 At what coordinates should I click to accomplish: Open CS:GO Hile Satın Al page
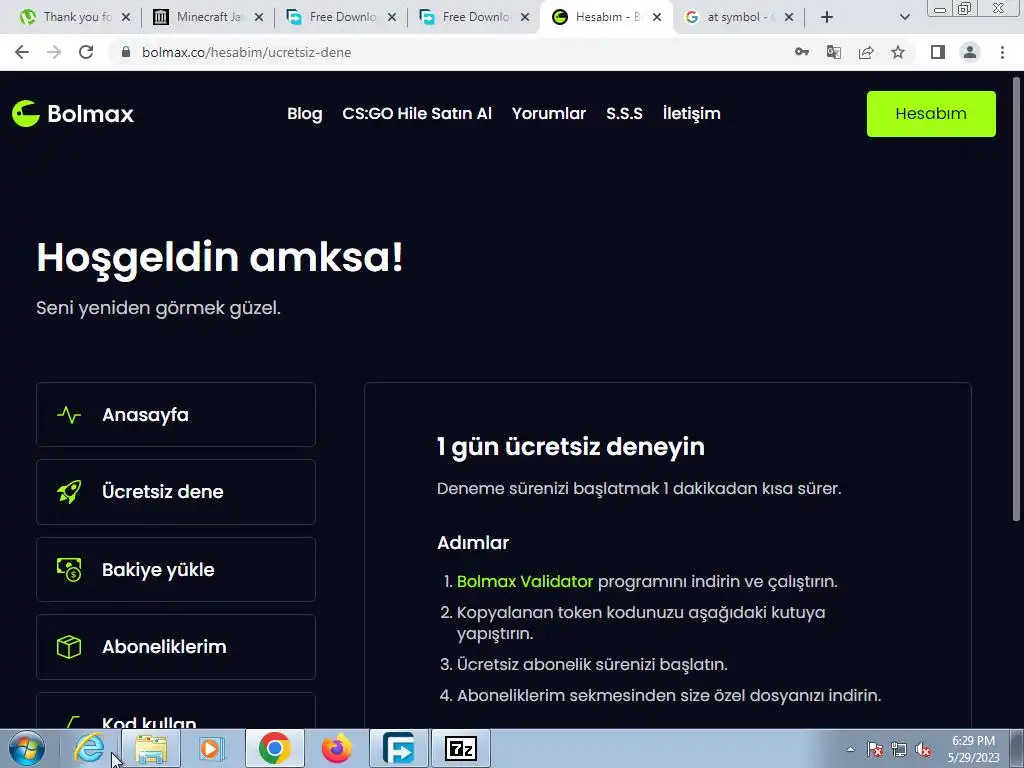(417, 114)
